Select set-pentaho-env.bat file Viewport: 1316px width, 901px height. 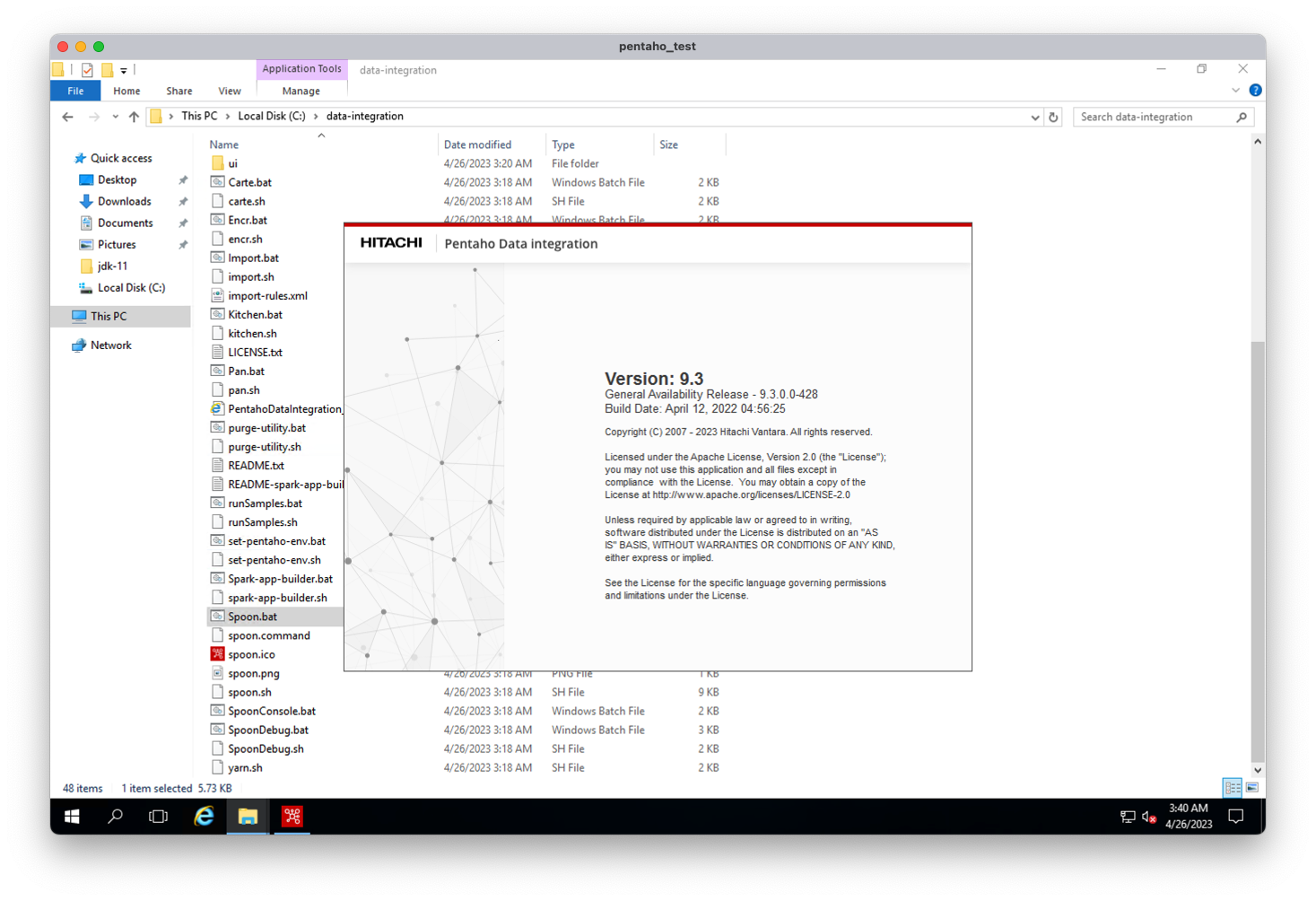[276, 540]
